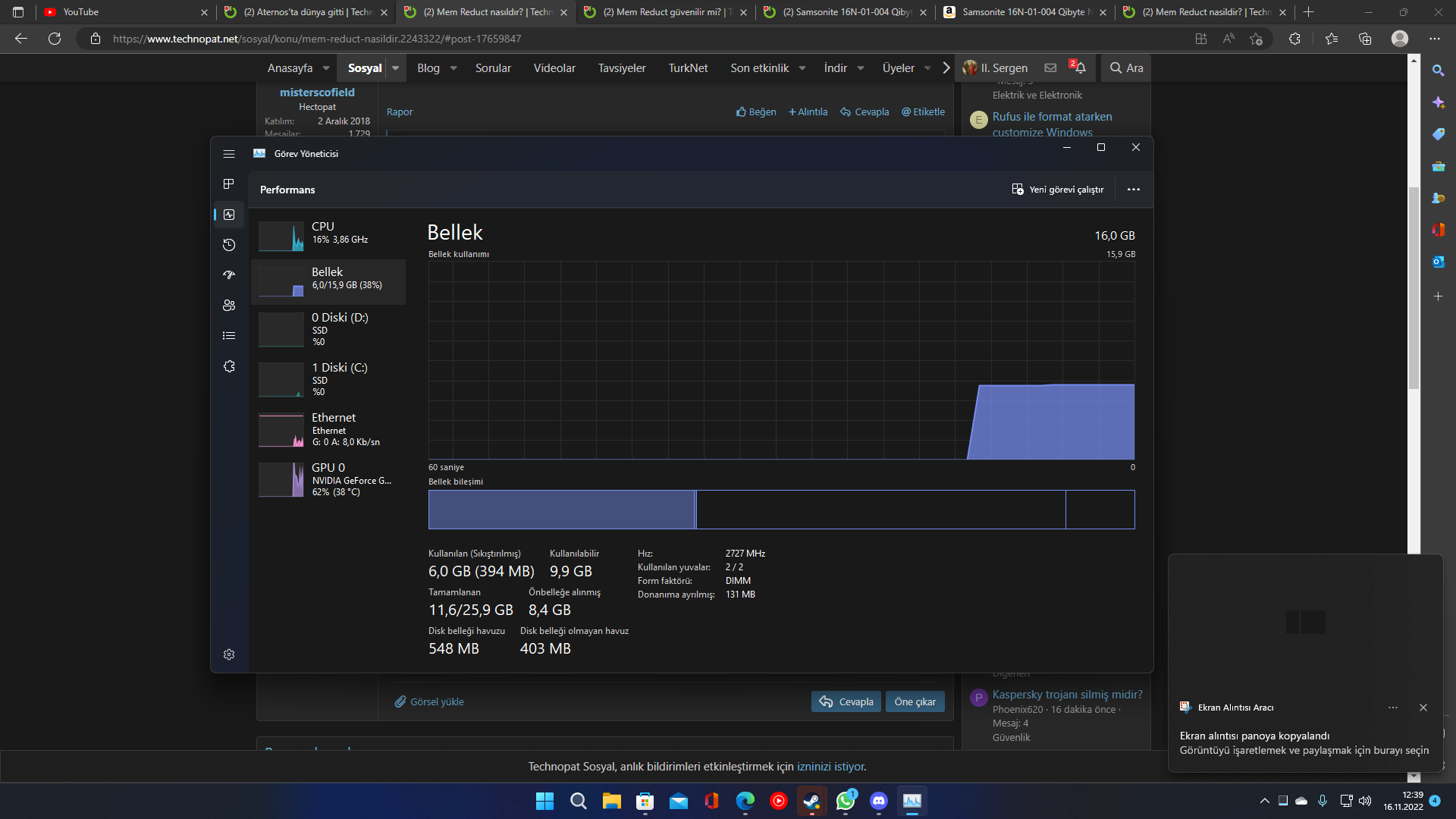
Task: Select the CPU performance item
Action: pyautogui.click(x=328, y=235)
